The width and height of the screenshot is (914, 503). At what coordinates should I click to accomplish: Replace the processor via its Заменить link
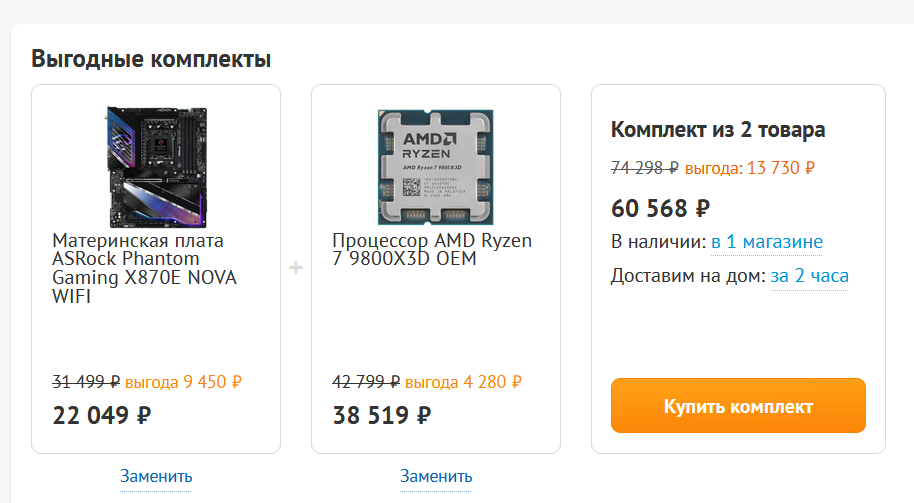click(436, 476)
